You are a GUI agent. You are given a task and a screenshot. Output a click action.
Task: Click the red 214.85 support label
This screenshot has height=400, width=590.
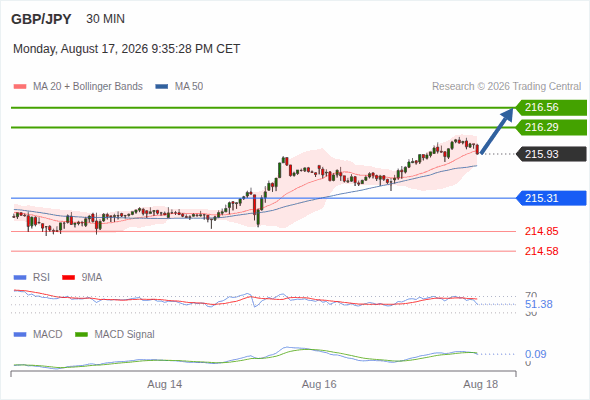(x=541, y=231)
